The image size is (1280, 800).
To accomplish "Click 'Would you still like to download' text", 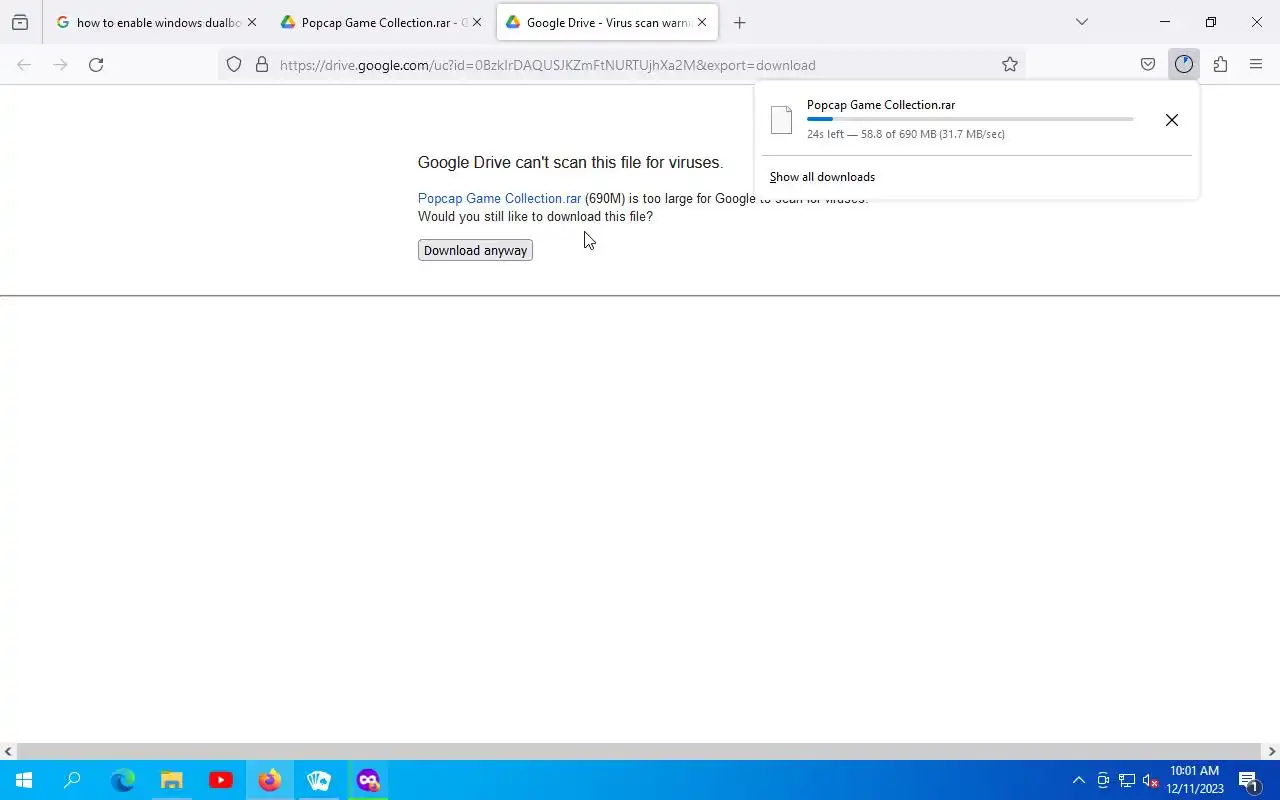I will click(535, 216).
